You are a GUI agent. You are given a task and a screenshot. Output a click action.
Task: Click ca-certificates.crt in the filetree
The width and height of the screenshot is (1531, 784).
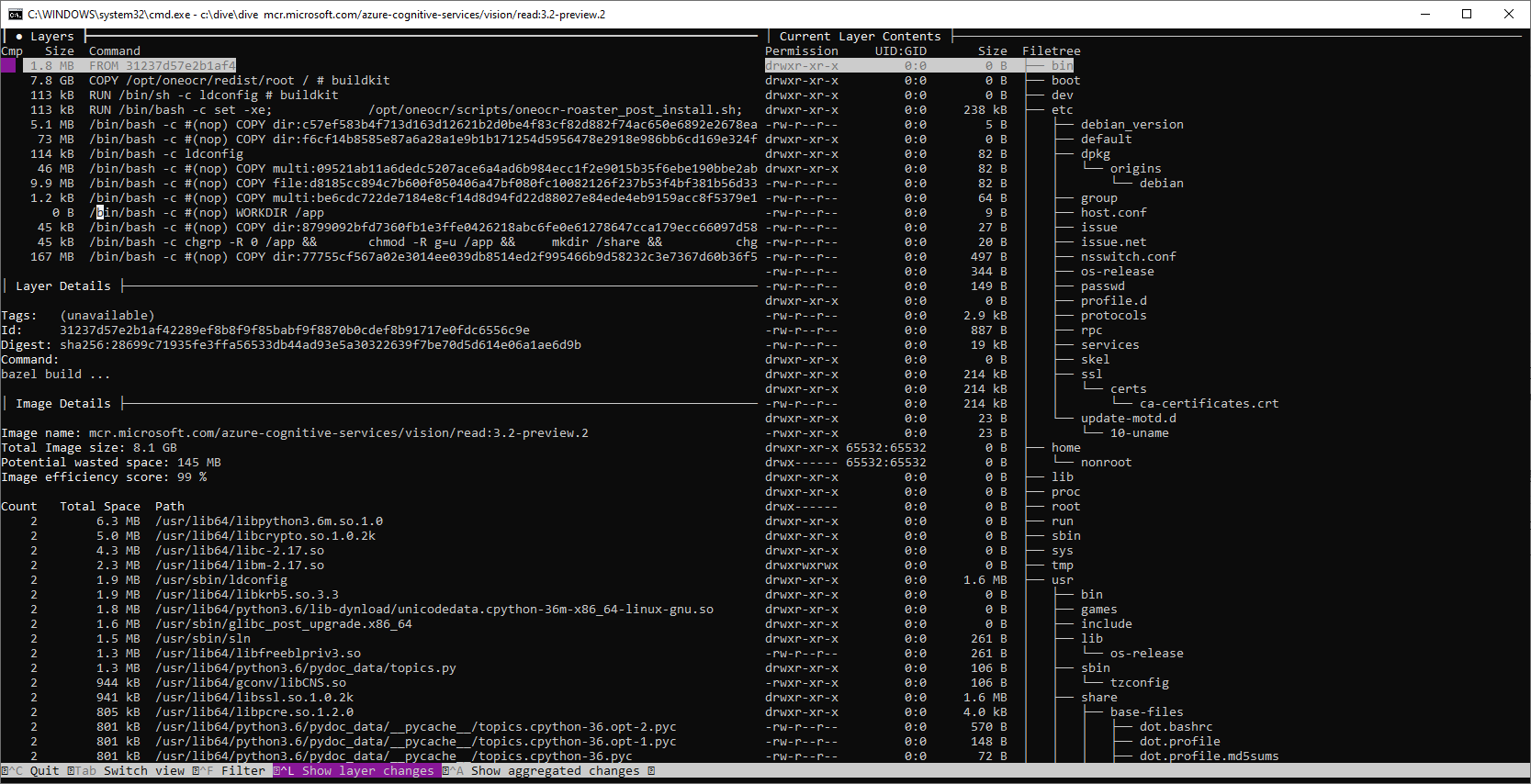point(1209,404)
